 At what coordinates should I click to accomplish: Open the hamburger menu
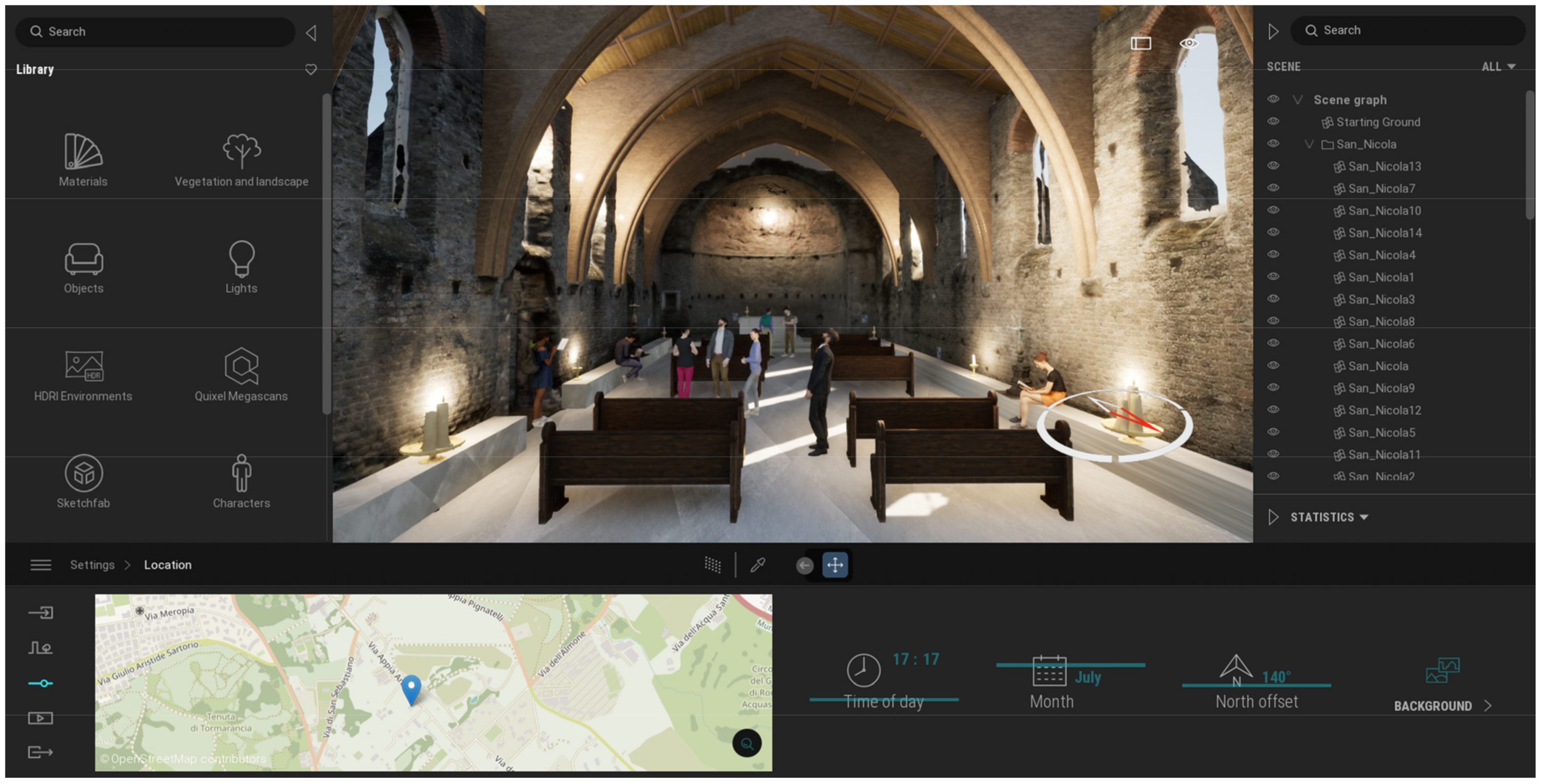[x=41, y=564]
